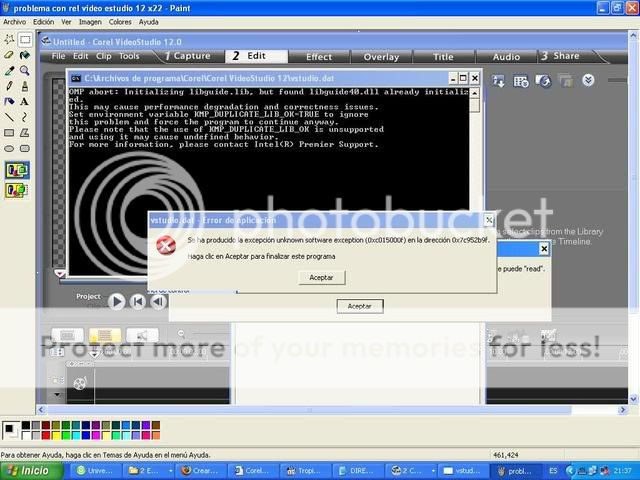This screenshot has width=640, height=480.
Task: Click Aceptar in the vstudio.dat error dialog
Action: click(322, 278)
